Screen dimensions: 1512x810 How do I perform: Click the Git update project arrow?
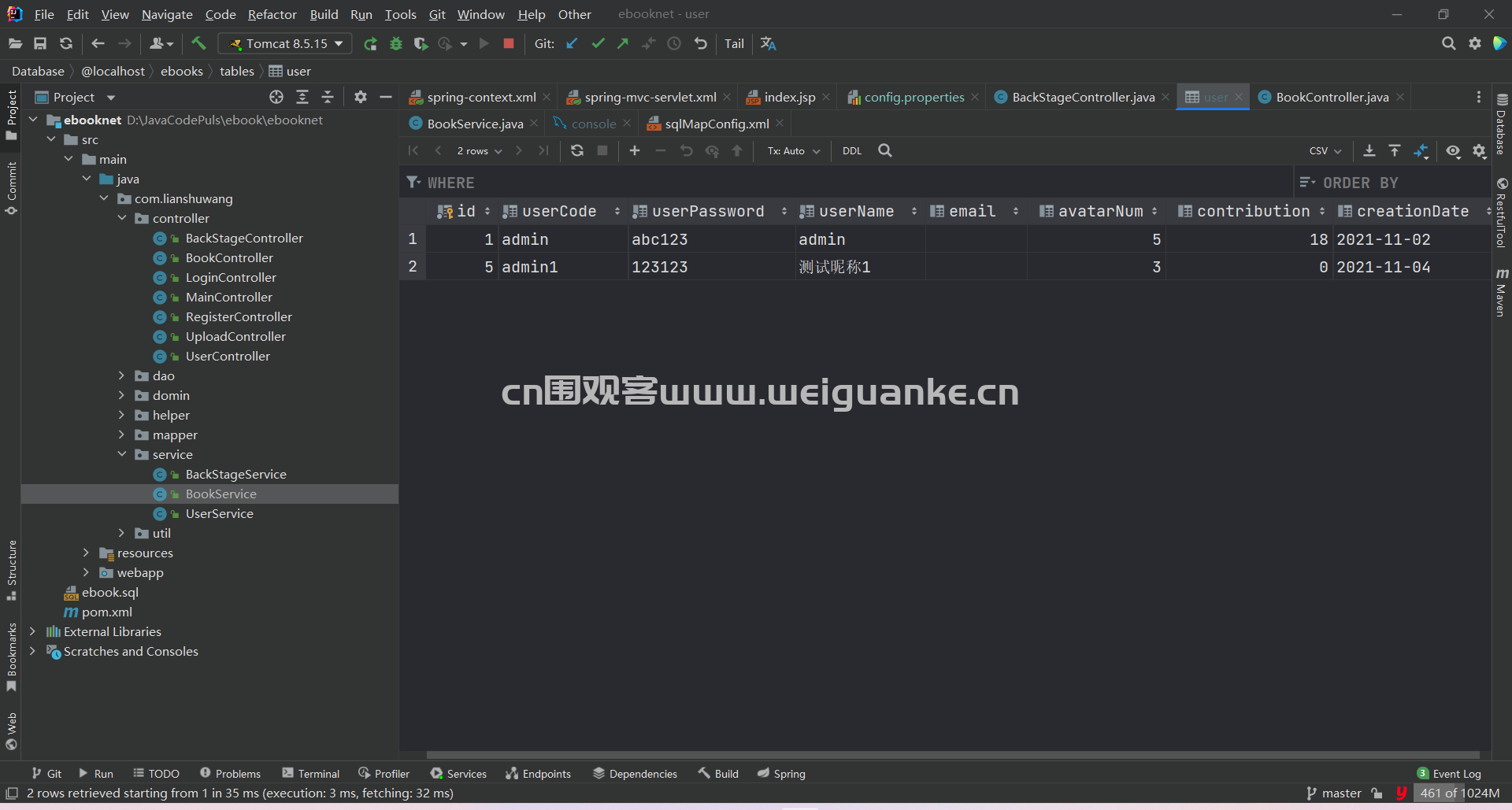pos(573,43)
